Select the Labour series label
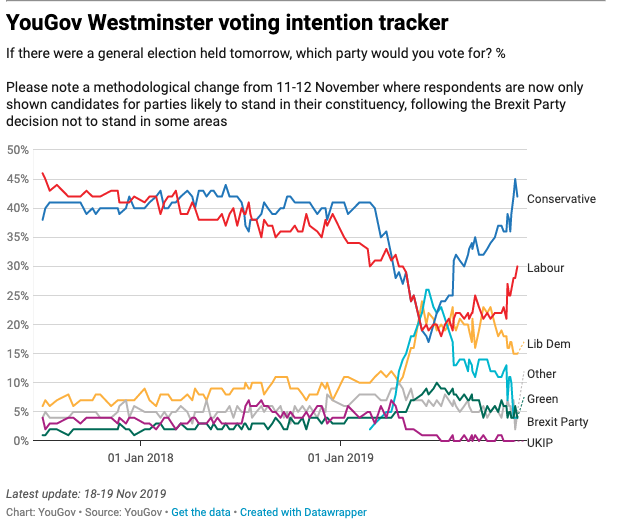The height and width of the screenshot is (522, 619). (545, 268)
